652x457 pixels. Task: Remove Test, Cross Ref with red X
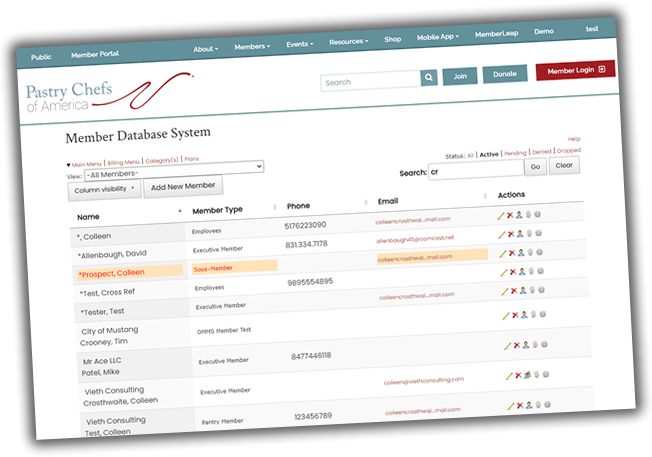[x=513, y=272]
